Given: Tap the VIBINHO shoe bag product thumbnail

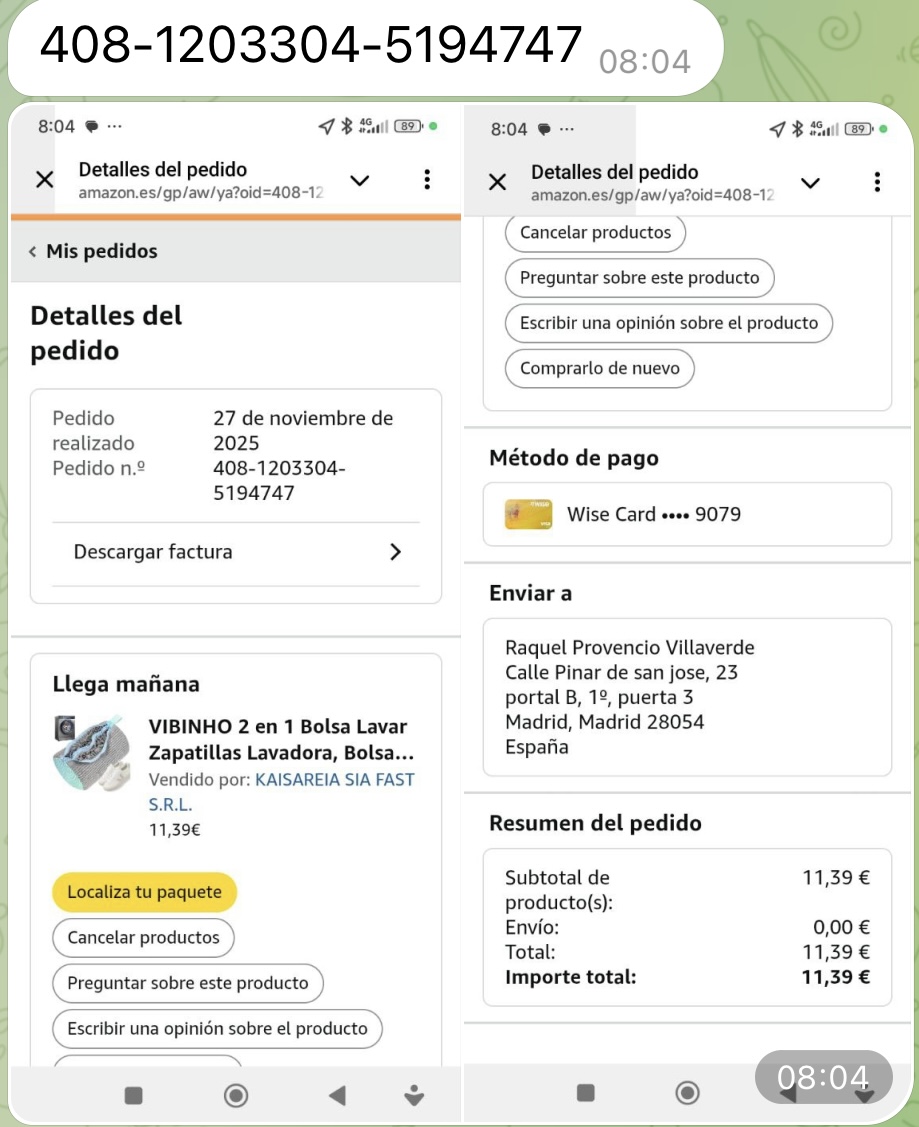Looking at the screenshot, I should (92, 752).
